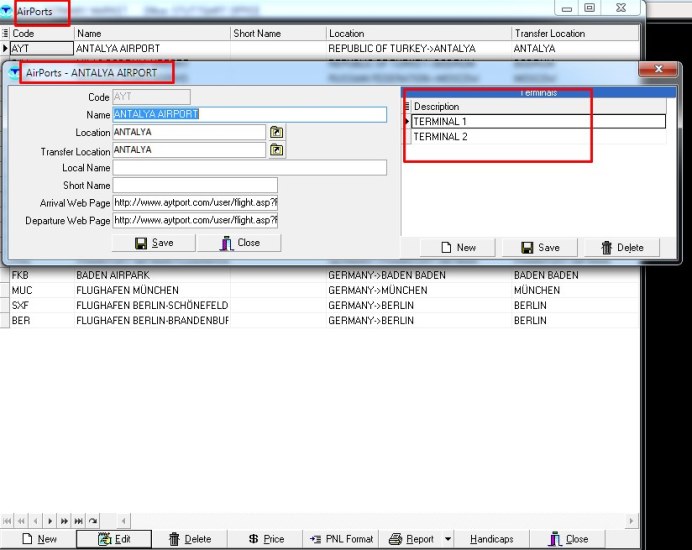Open the PNL Format option
692x550 pixels.
340,539
